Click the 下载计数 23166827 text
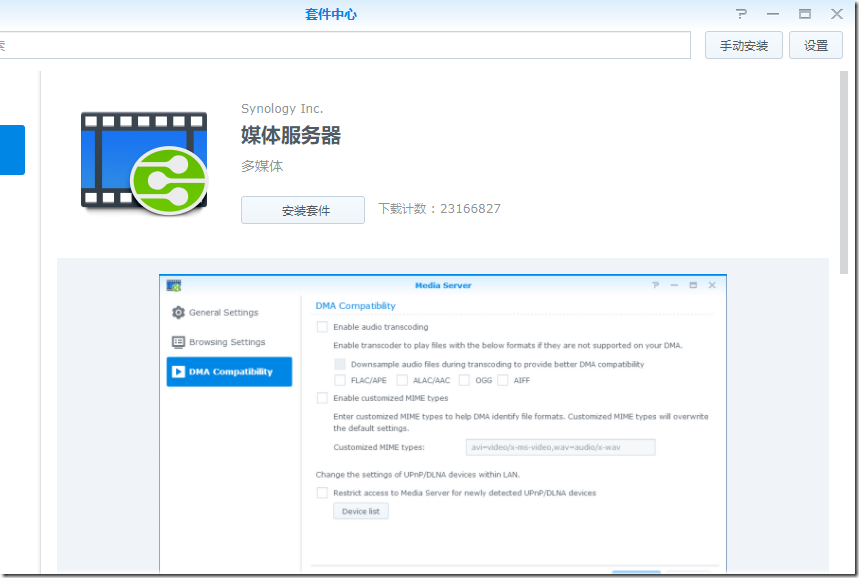Image resolution: width=859 pixels, height=578 pixels. (439, 209)
